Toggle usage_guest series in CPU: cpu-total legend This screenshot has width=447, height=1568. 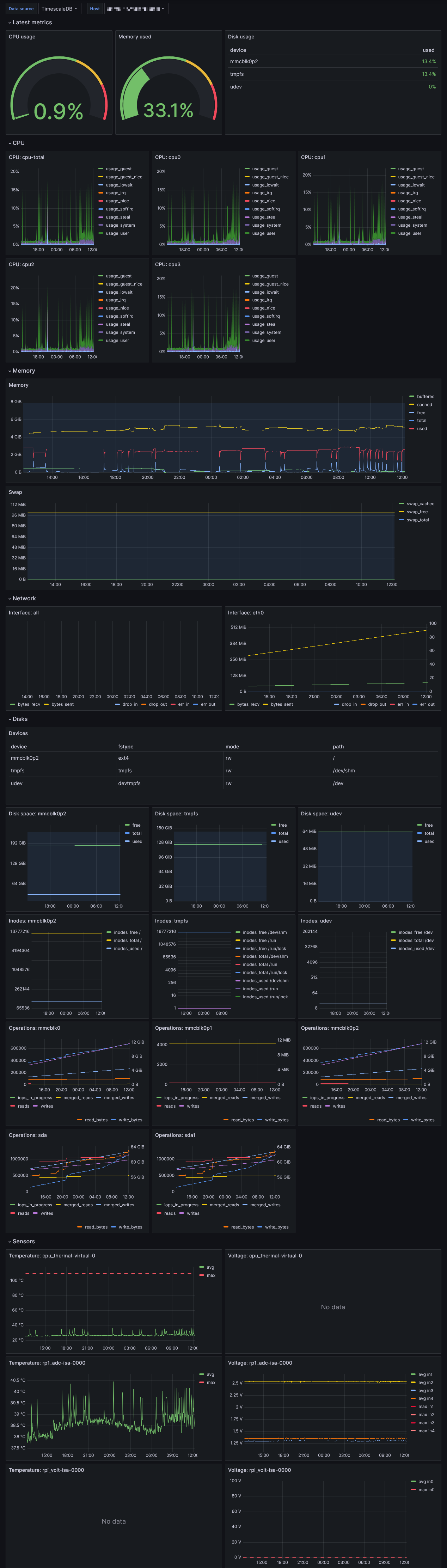[x=119, y=169]
